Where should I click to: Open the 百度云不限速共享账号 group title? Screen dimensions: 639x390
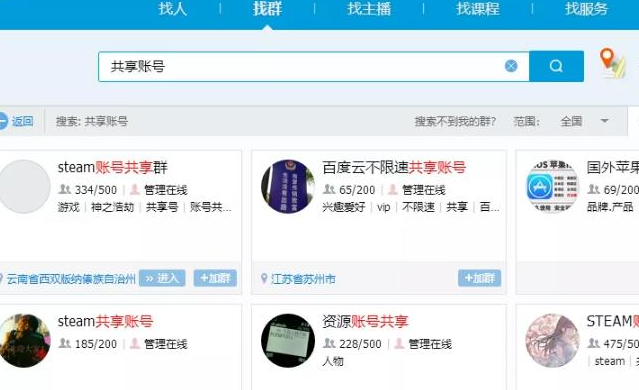394,167
